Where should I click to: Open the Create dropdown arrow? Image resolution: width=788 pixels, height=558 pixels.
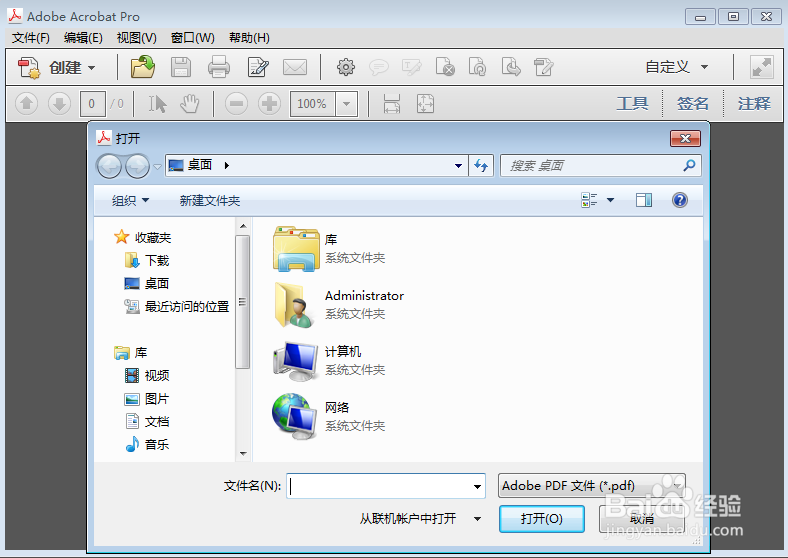pyautogui.click(x=91, y=67)
